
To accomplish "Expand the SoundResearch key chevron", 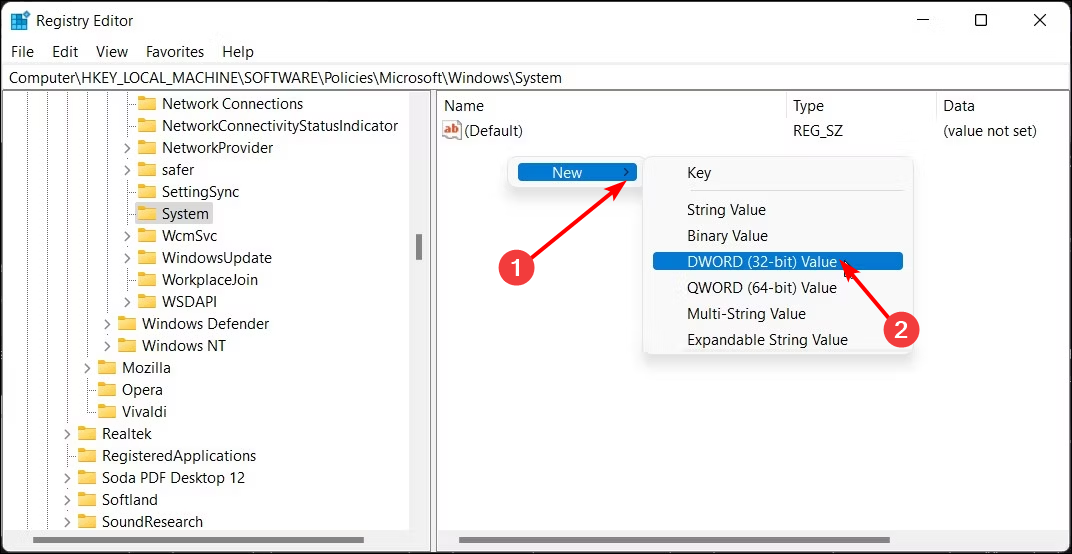I will click(67, 522).
